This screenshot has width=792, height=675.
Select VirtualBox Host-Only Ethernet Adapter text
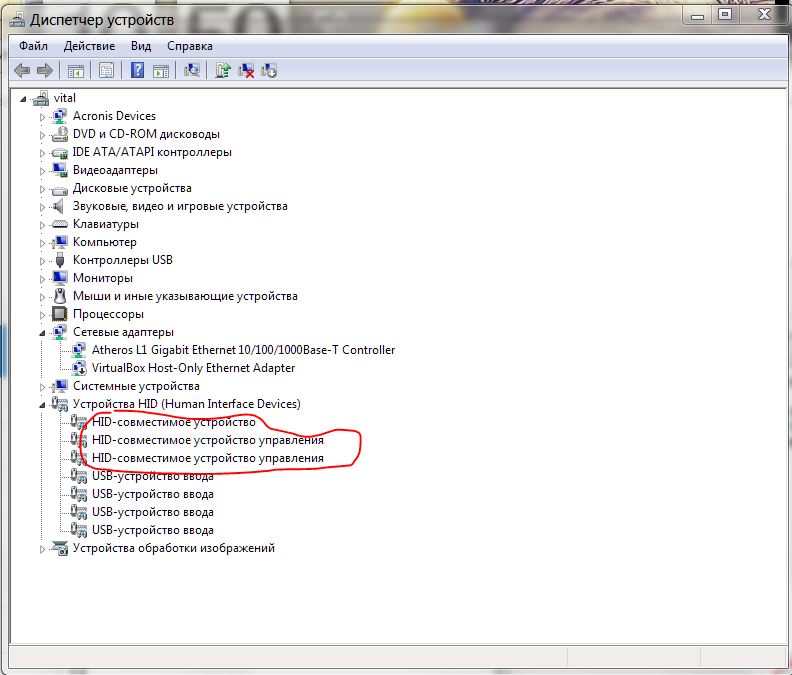[193, 368]
